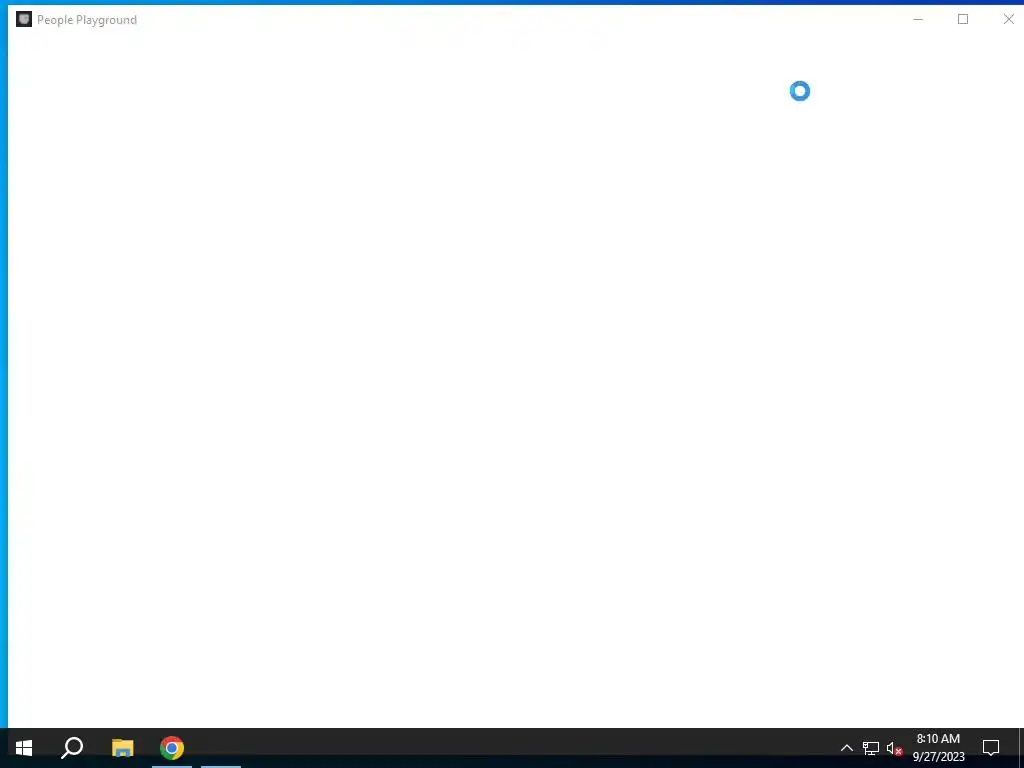
Task: Open the Action Center notifications
Action: (991, 748)
